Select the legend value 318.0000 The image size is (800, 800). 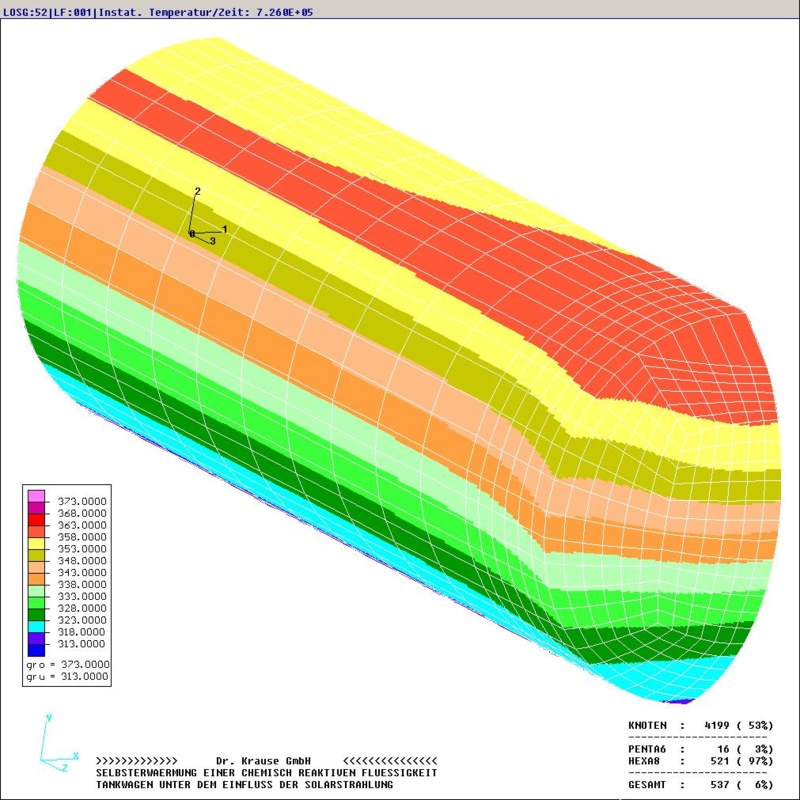[x=82, y=632]
